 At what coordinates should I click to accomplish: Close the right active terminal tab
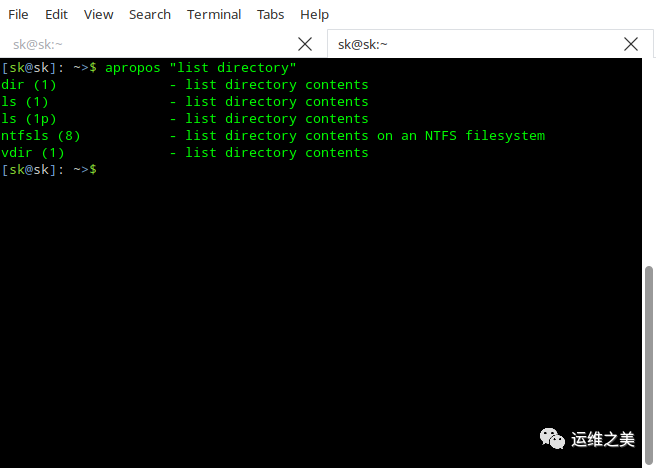(631, 44)
